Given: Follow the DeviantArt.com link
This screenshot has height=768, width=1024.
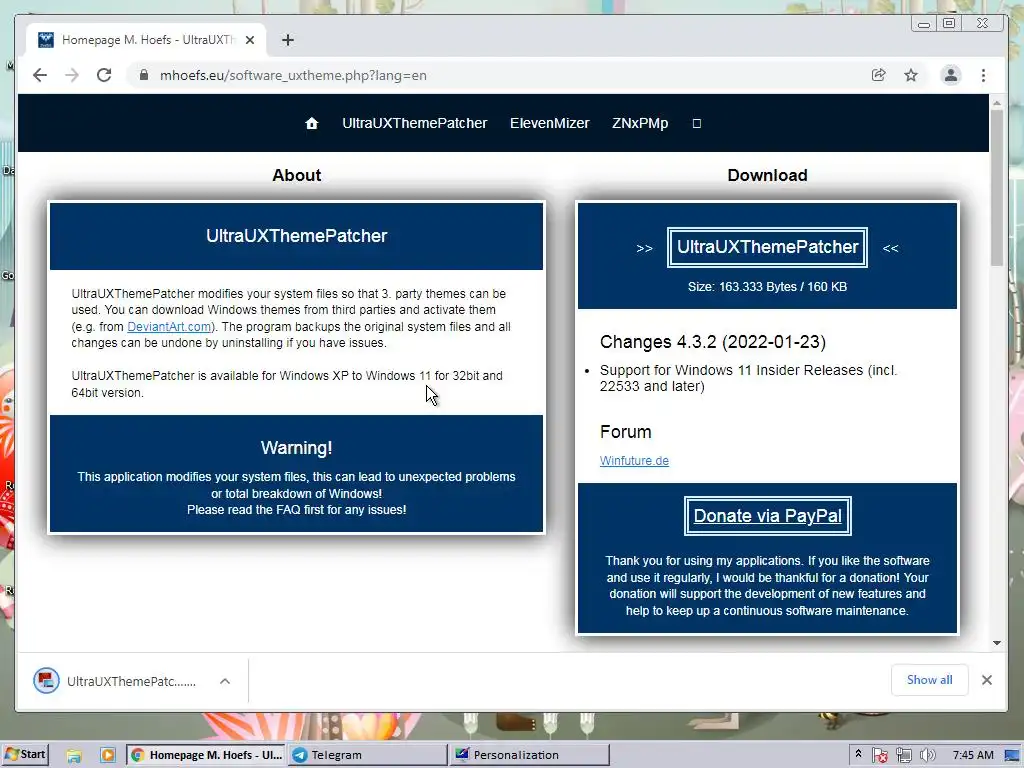Looking at the screenshot, I should pyautogui.click(x=169, y=327).
